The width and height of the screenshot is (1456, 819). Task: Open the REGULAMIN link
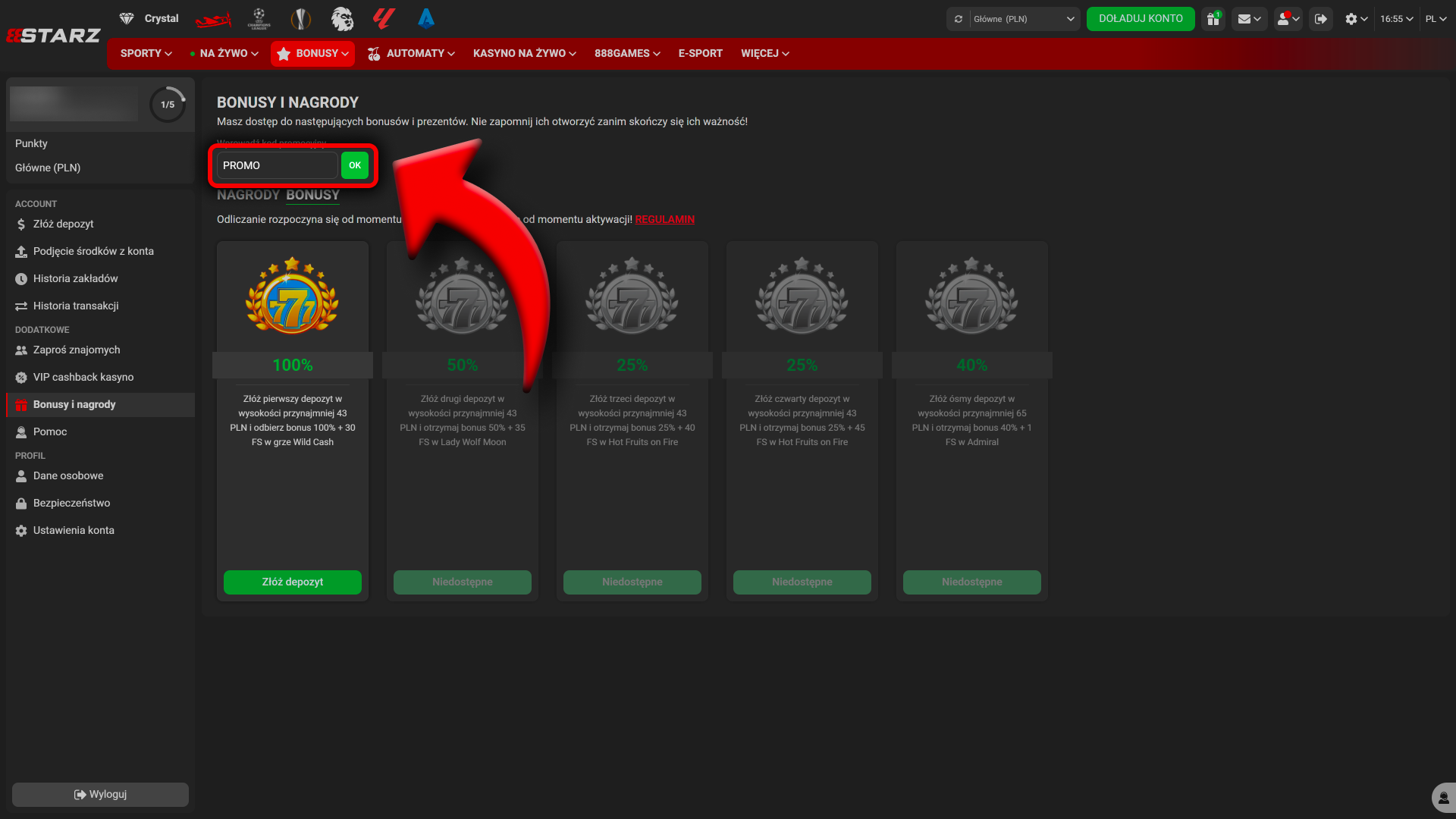[665, 219]
